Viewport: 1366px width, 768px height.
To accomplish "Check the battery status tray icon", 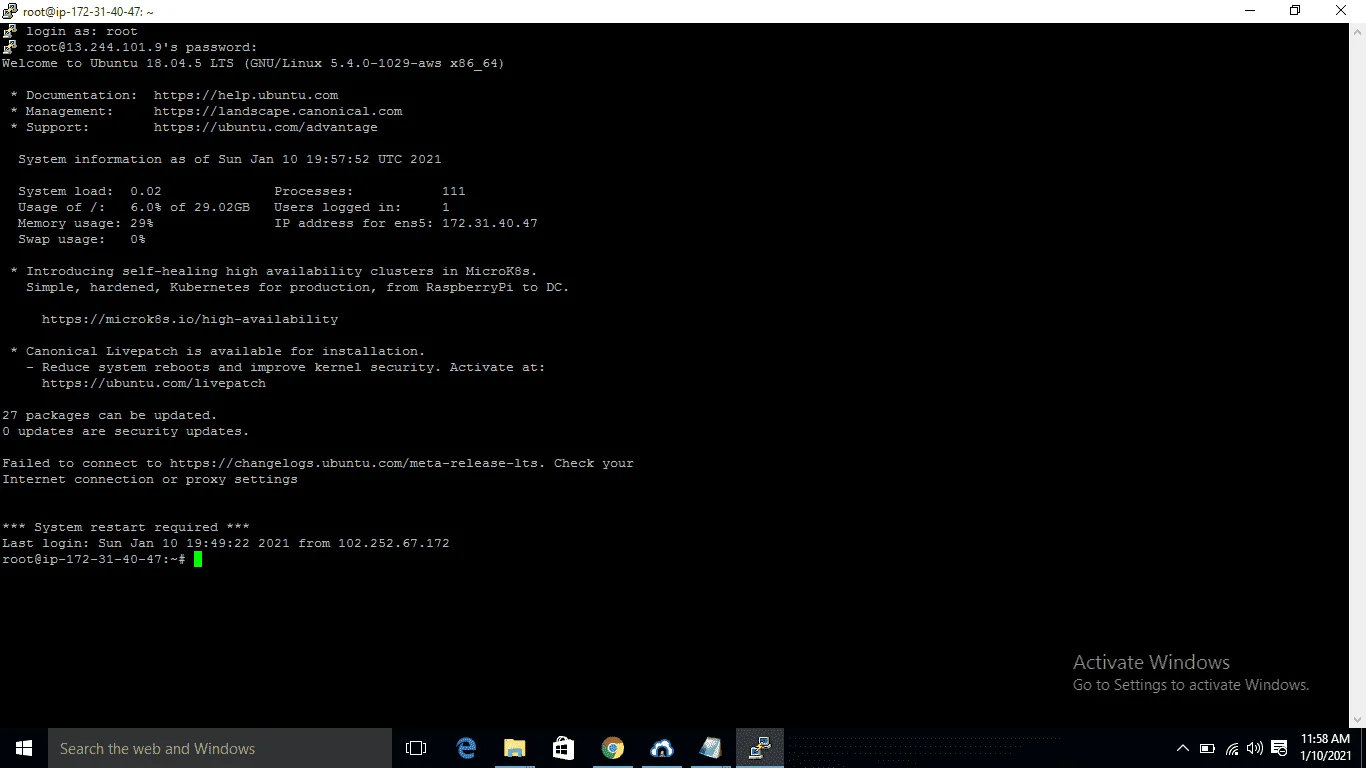I will coord(1207,748).
